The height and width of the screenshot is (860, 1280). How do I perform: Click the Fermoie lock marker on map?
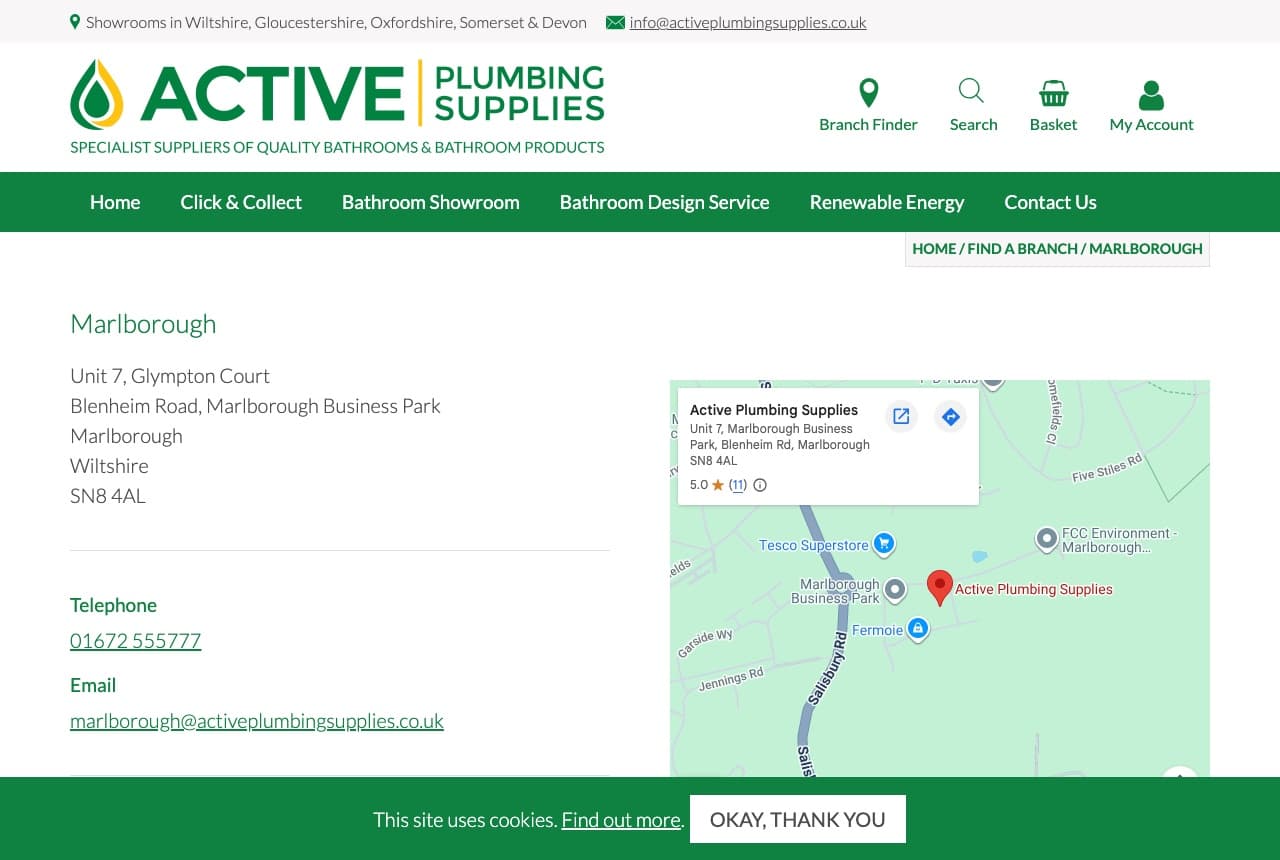[918, 629]
